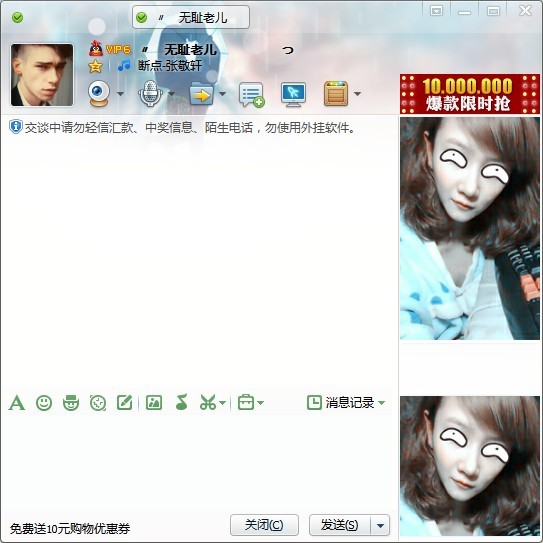Maximize the chat window

[493, 11]
